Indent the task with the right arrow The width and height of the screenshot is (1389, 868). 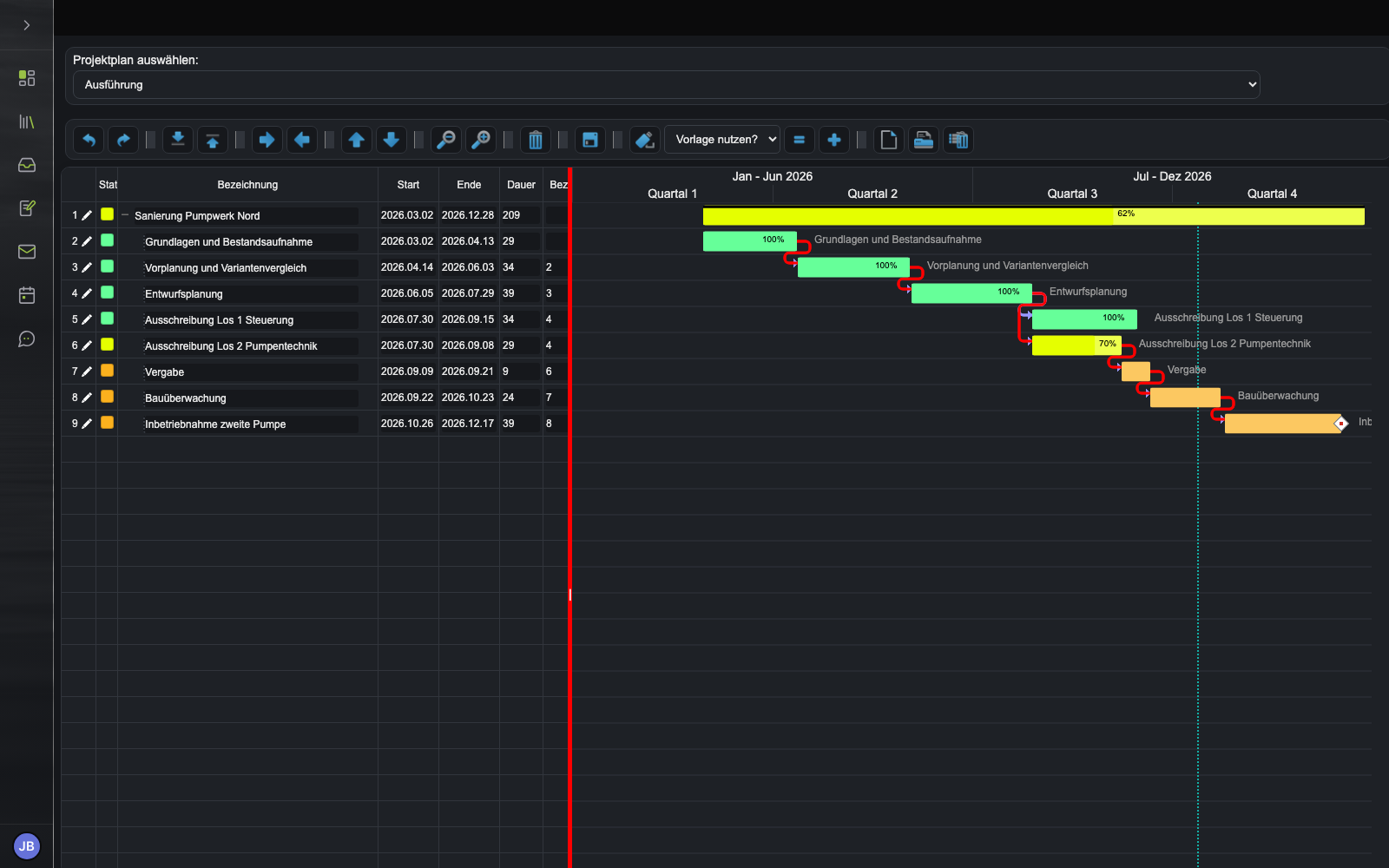tap(267, 140)
